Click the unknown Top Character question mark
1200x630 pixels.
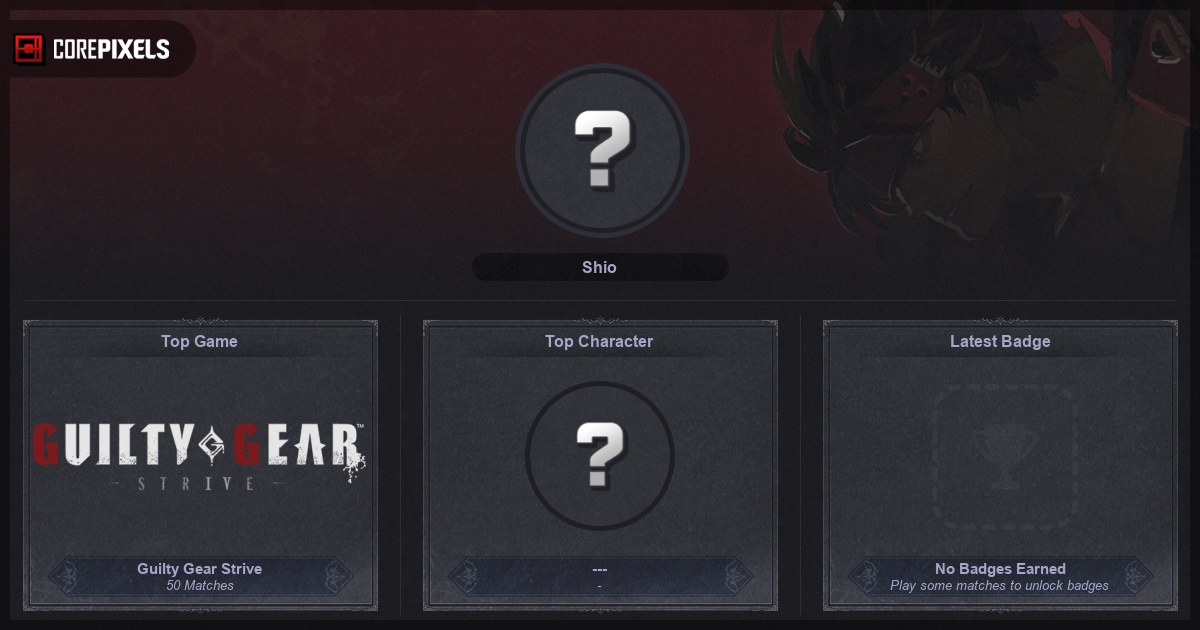(x=600, y=456)
